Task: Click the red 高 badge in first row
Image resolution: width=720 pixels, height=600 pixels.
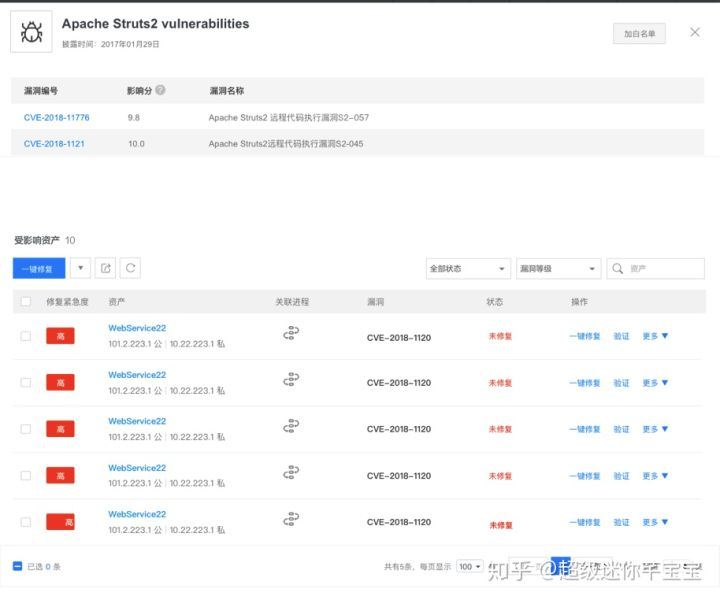Action: (60, 336)
